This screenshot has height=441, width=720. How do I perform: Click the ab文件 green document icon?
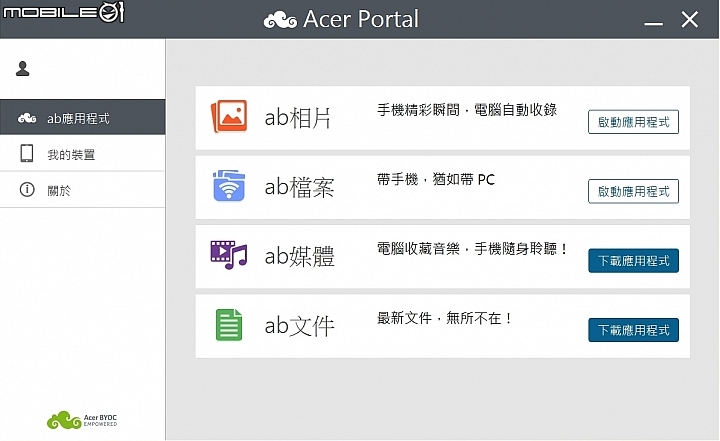(x=229, y=325)
